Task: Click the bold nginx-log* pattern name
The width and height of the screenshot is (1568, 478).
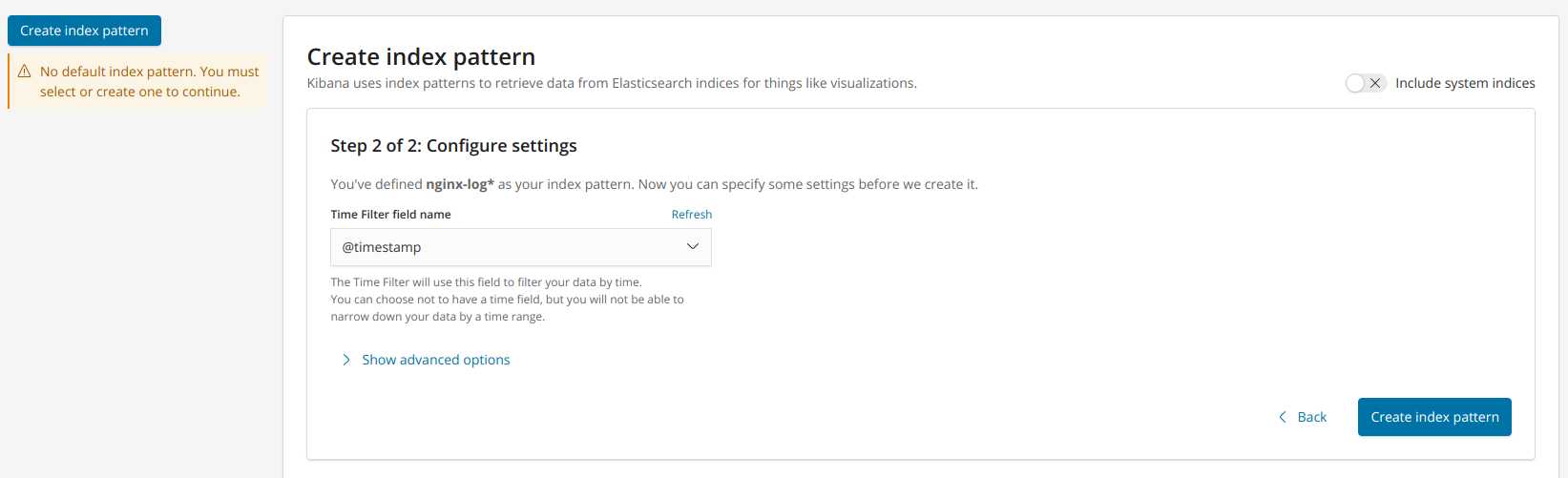Action: (x=460, y=184)
